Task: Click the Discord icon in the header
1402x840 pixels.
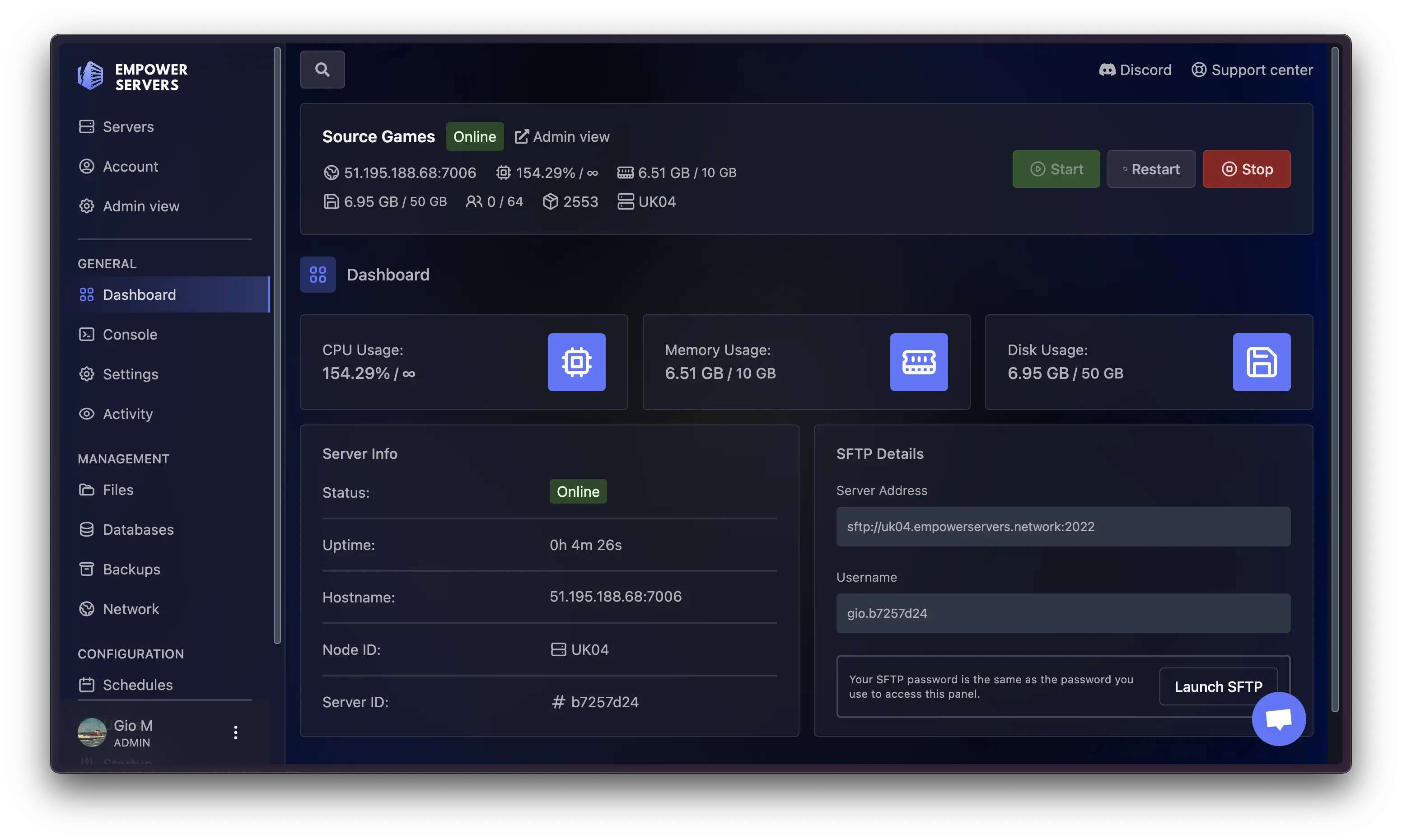Action: pos(1108,69)
